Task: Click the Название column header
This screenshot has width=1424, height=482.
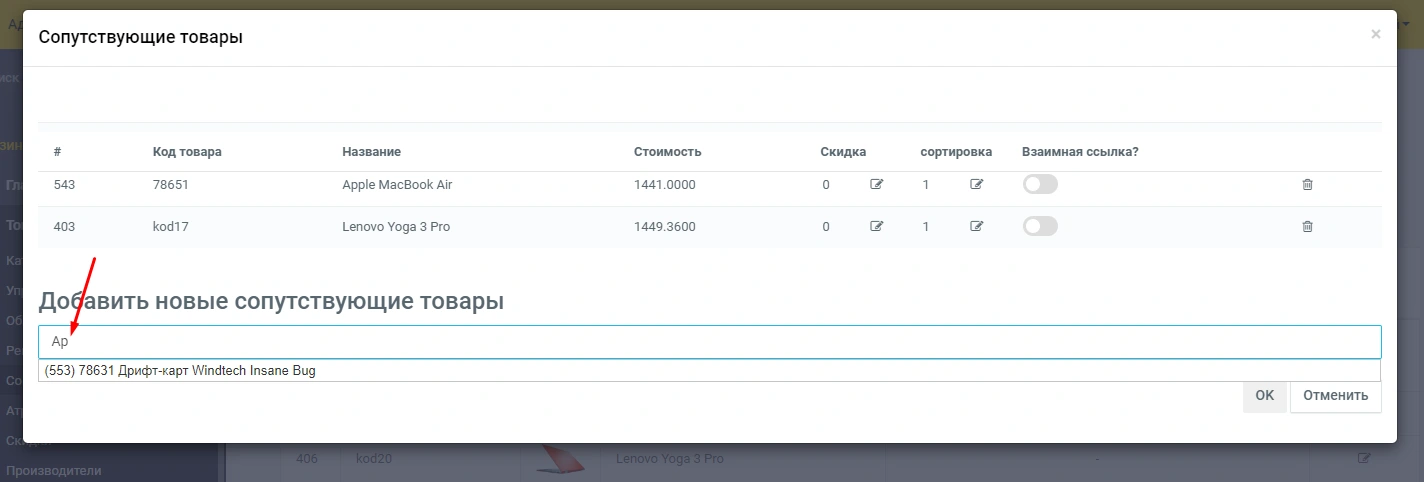Action: pos(371,152)
